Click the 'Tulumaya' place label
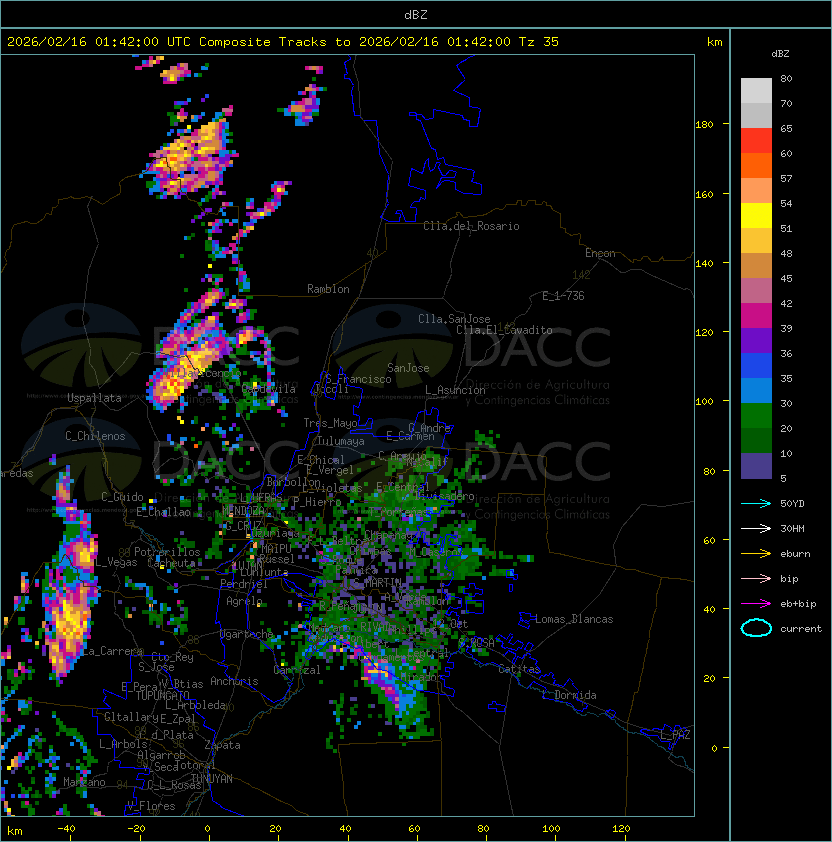The image size is (832, 842). pyautogui.click(x=341, y=441)
